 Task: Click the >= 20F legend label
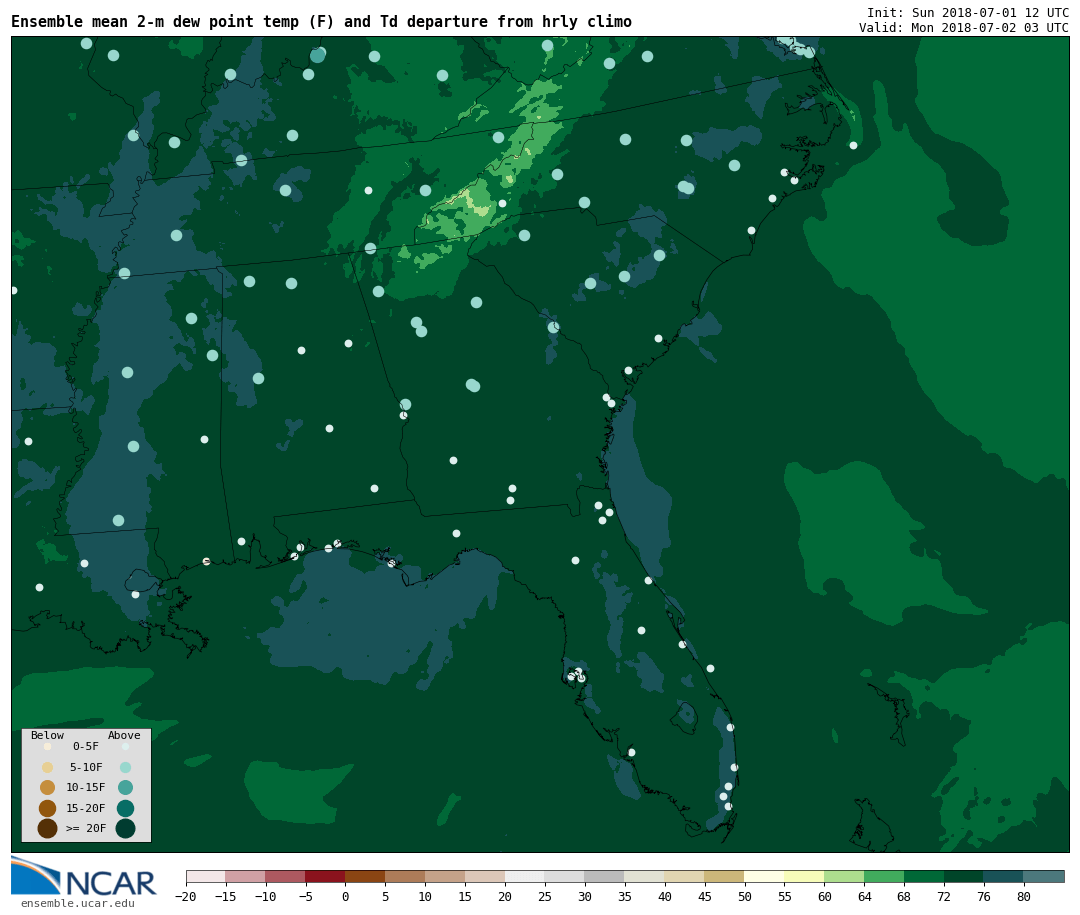click(x=86, y=828)
